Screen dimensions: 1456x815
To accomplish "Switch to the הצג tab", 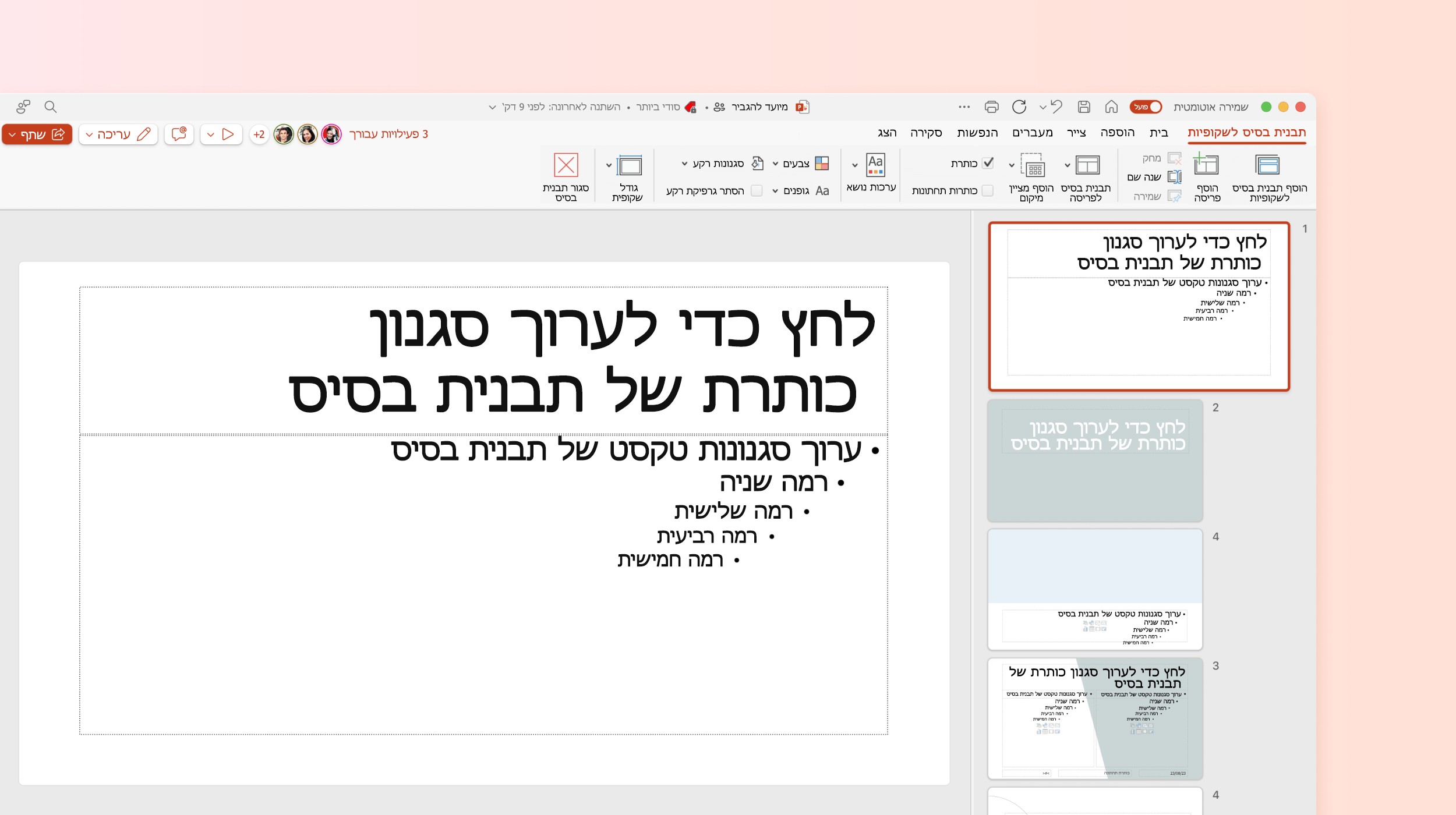I will pos(887,133).
